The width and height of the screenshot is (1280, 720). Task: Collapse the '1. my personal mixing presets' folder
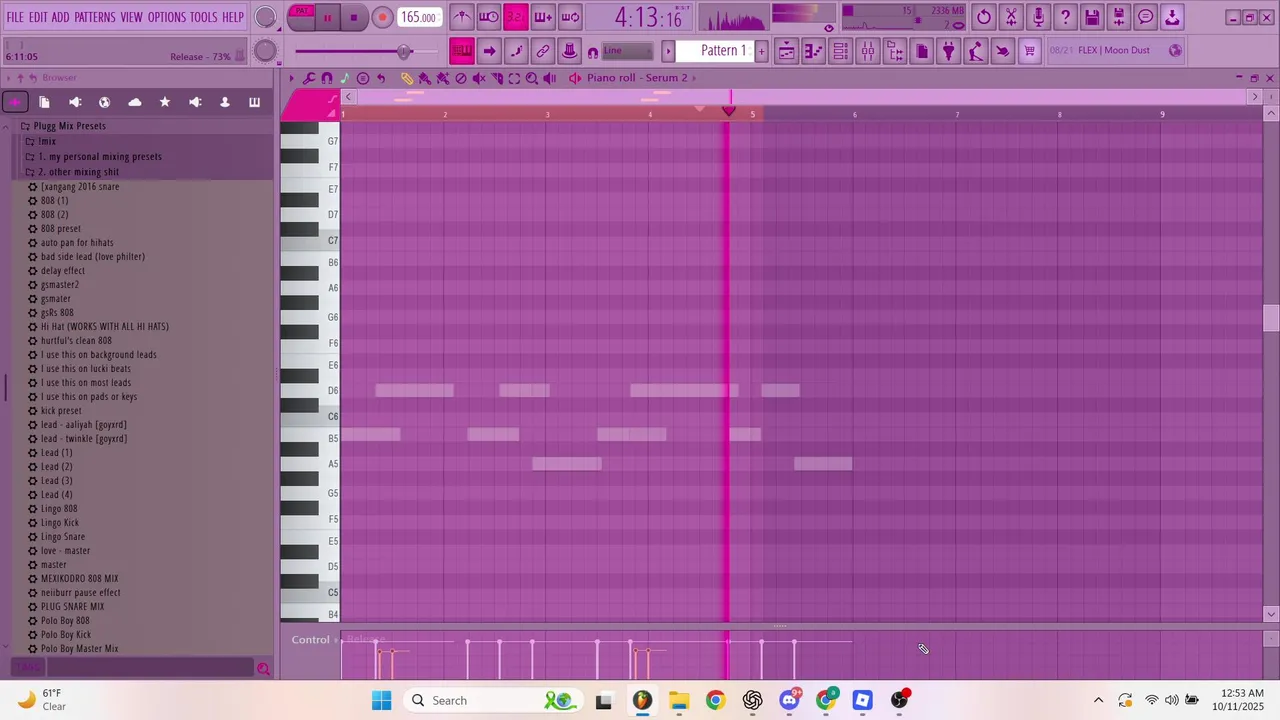click(x=94, y=156)
